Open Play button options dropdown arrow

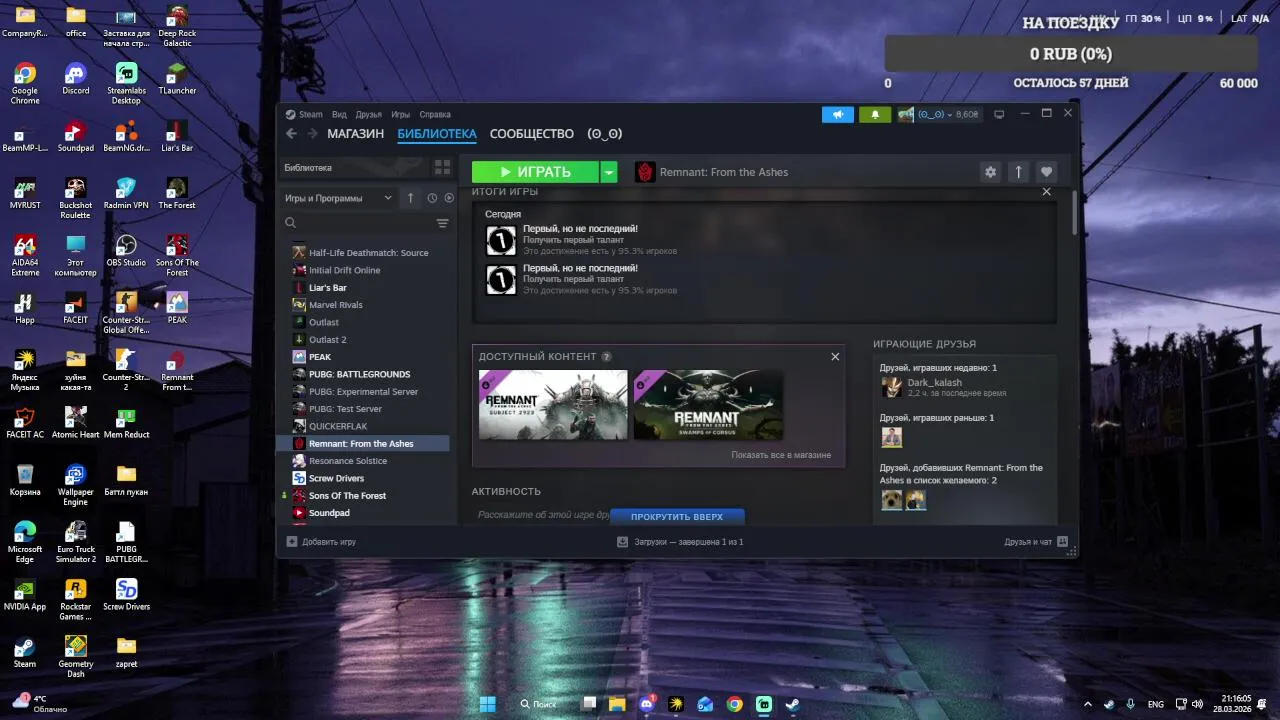coord(609,172)
